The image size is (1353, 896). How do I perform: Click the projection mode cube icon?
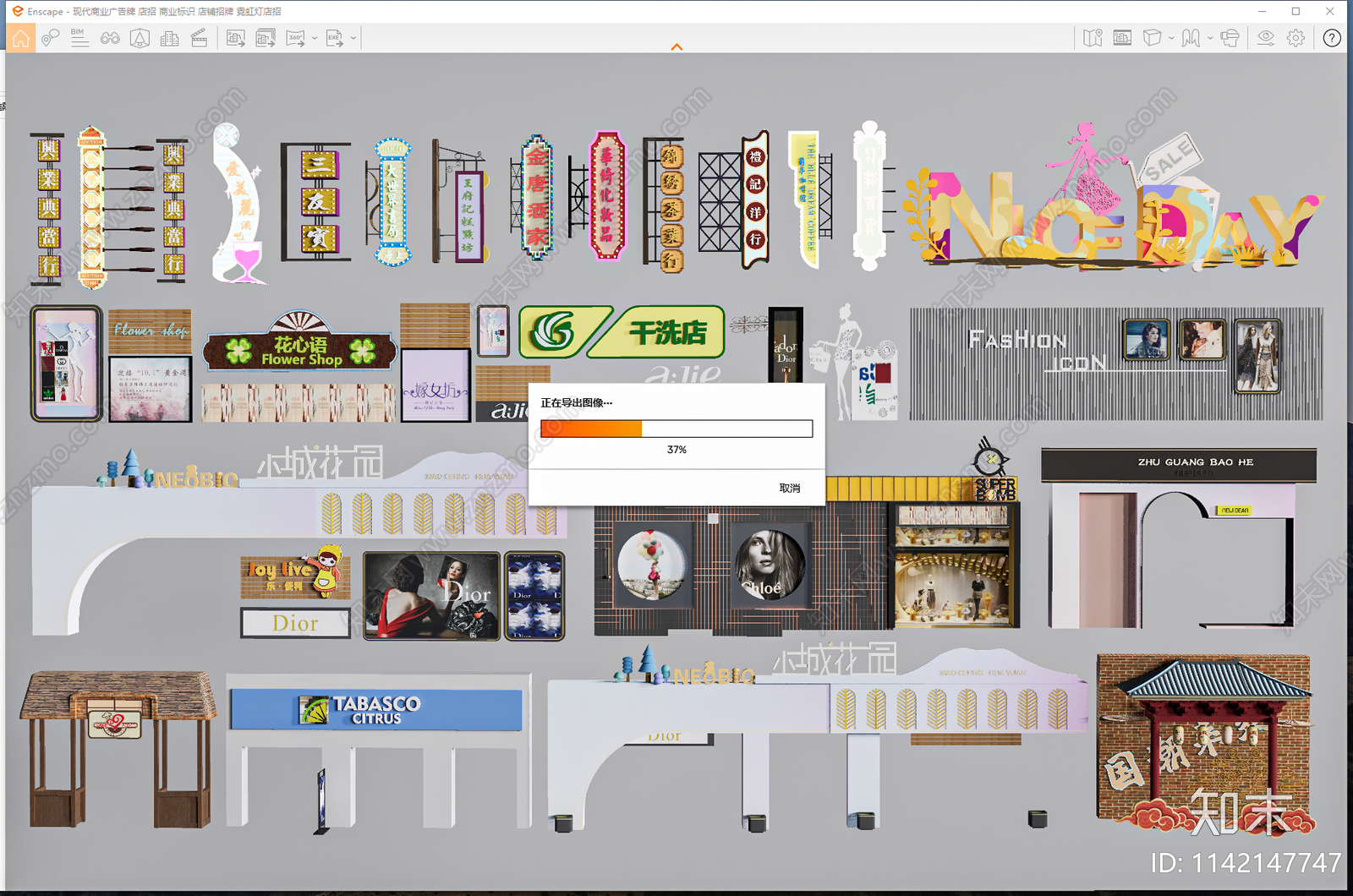point(1152,38)
